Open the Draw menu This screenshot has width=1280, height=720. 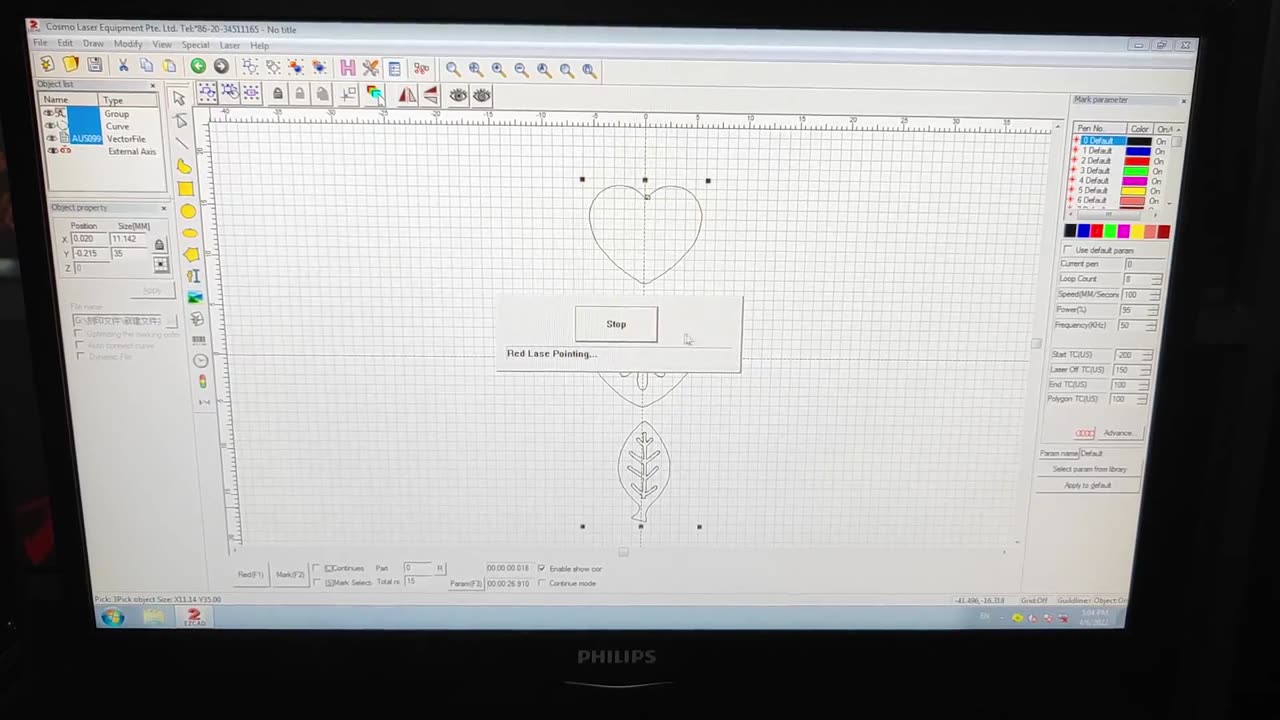(x=93, y=44)
